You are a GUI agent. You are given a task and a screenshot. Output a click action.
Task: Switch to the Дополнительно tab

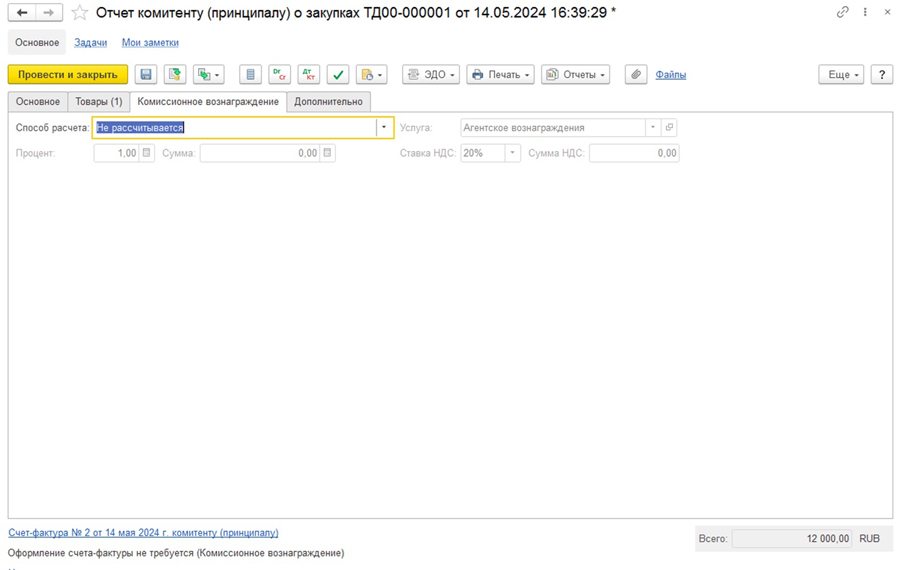coord(328,102)
